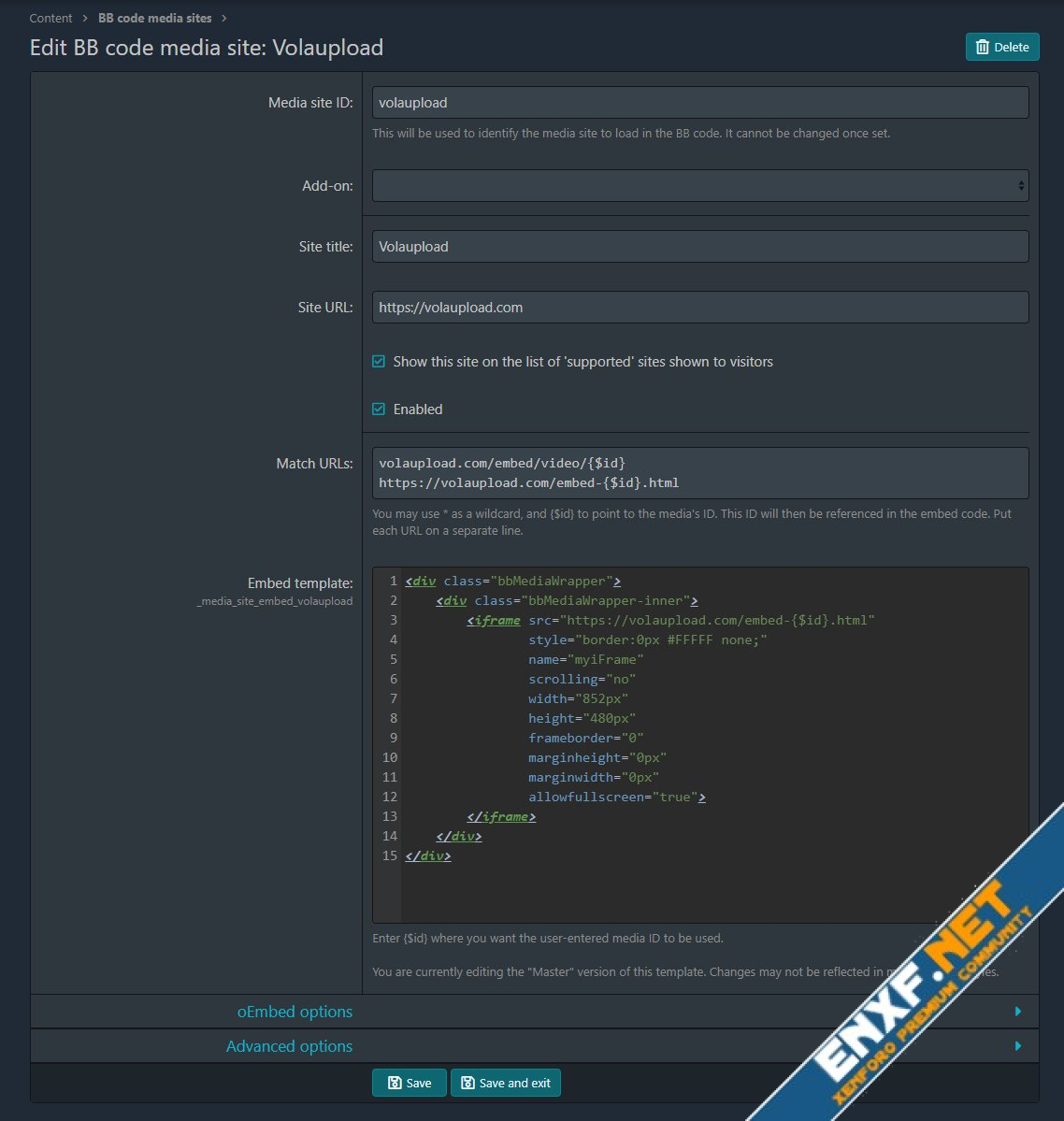This screenshot has width=1064, height=1121.
Task: Click the oEmbed options arrow icon
Action: pyautogui.click(x=1017, y=1012)
